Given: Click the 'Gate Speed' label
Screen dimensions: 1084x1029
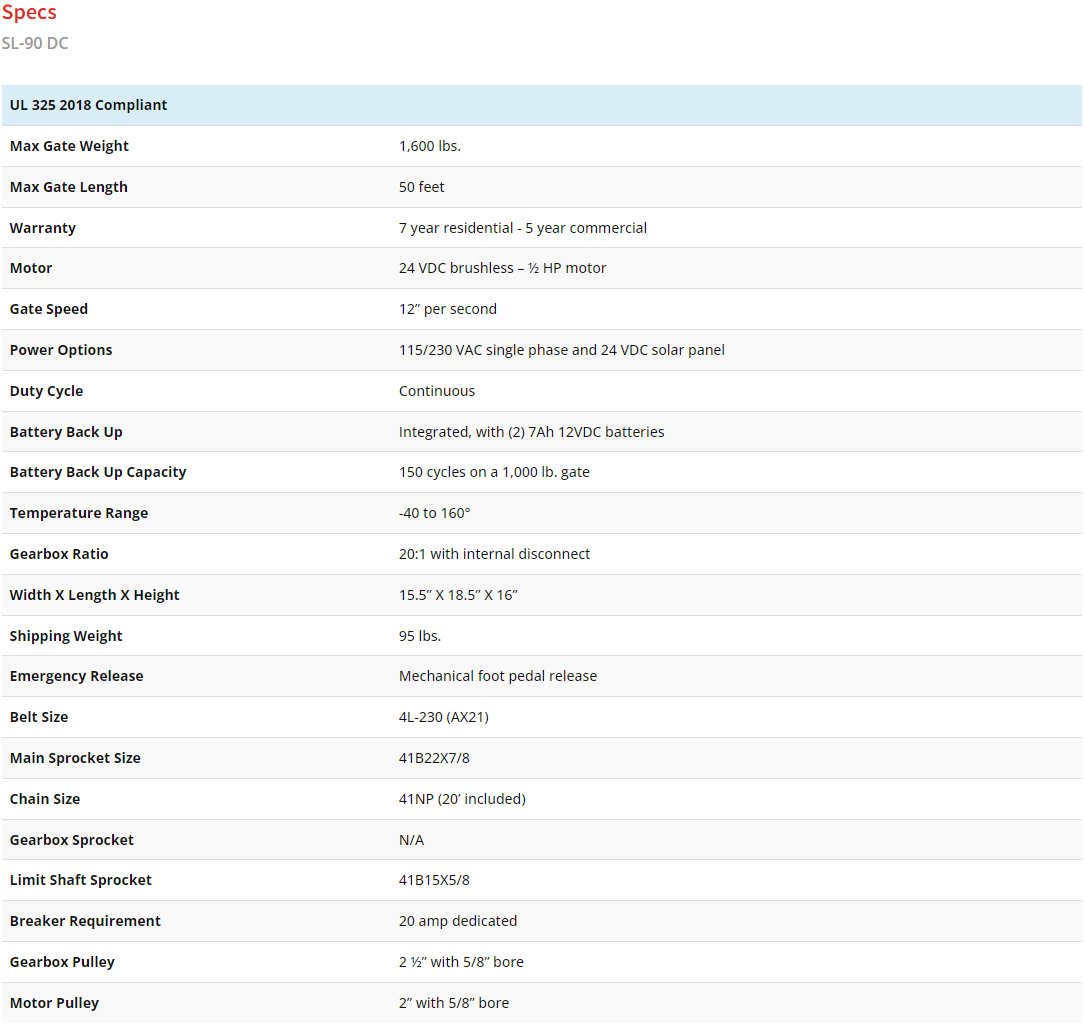Looking at the screenshot, I should (x=48, y=309).
